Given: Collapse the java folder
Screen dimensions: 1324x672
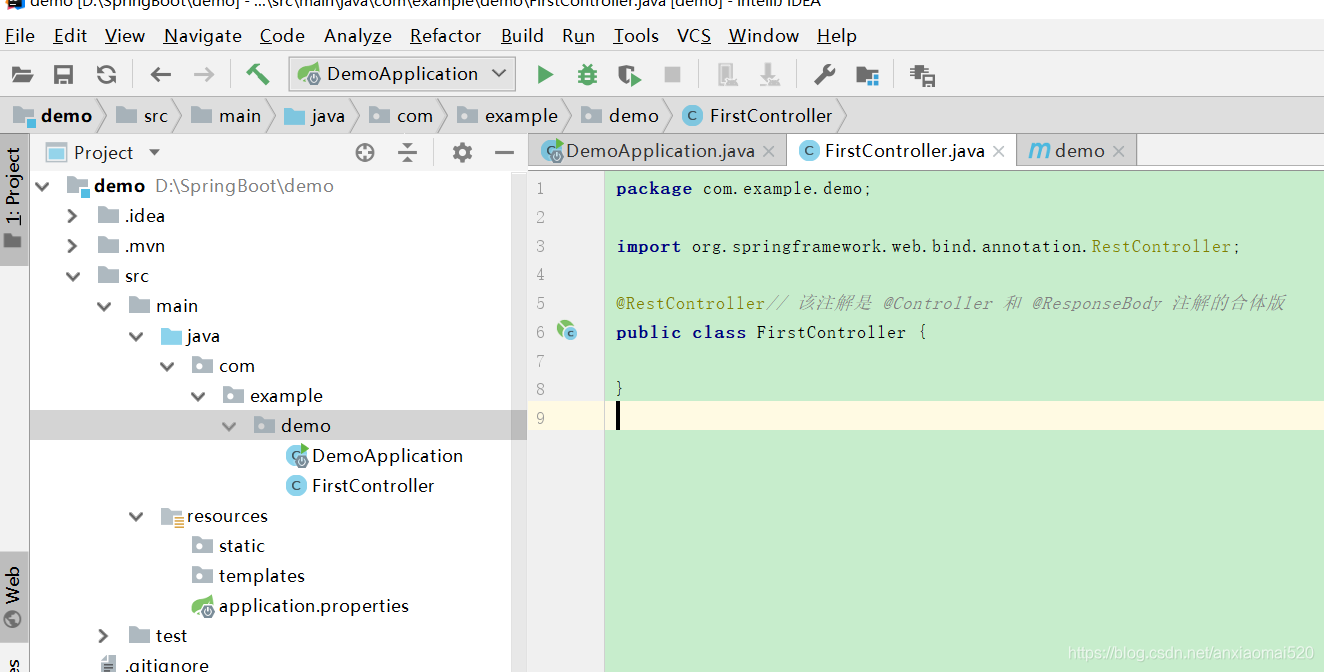Looking at the screenshot, I should click(136, 336).
